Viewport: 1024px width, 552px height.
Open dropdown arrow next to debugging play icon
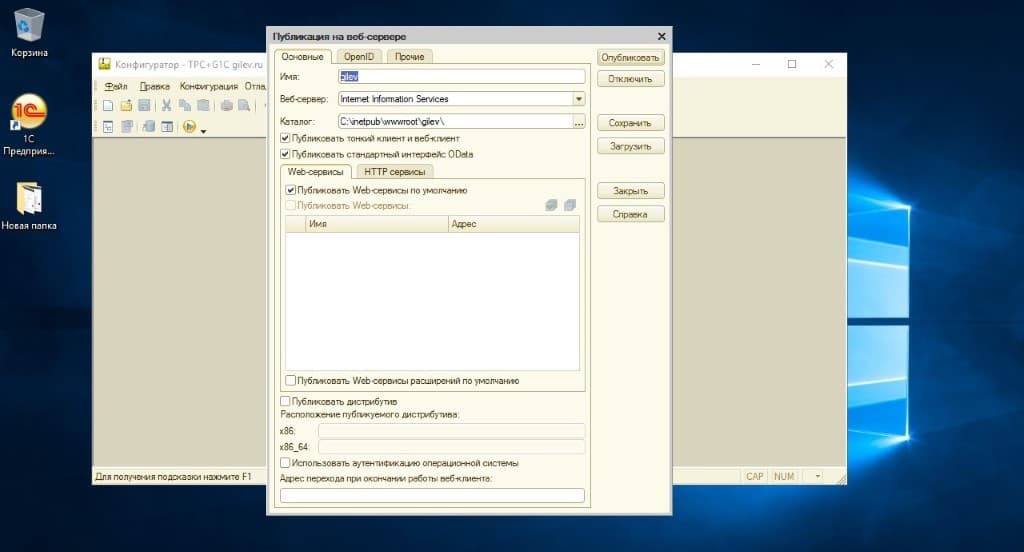coord(203,131)
